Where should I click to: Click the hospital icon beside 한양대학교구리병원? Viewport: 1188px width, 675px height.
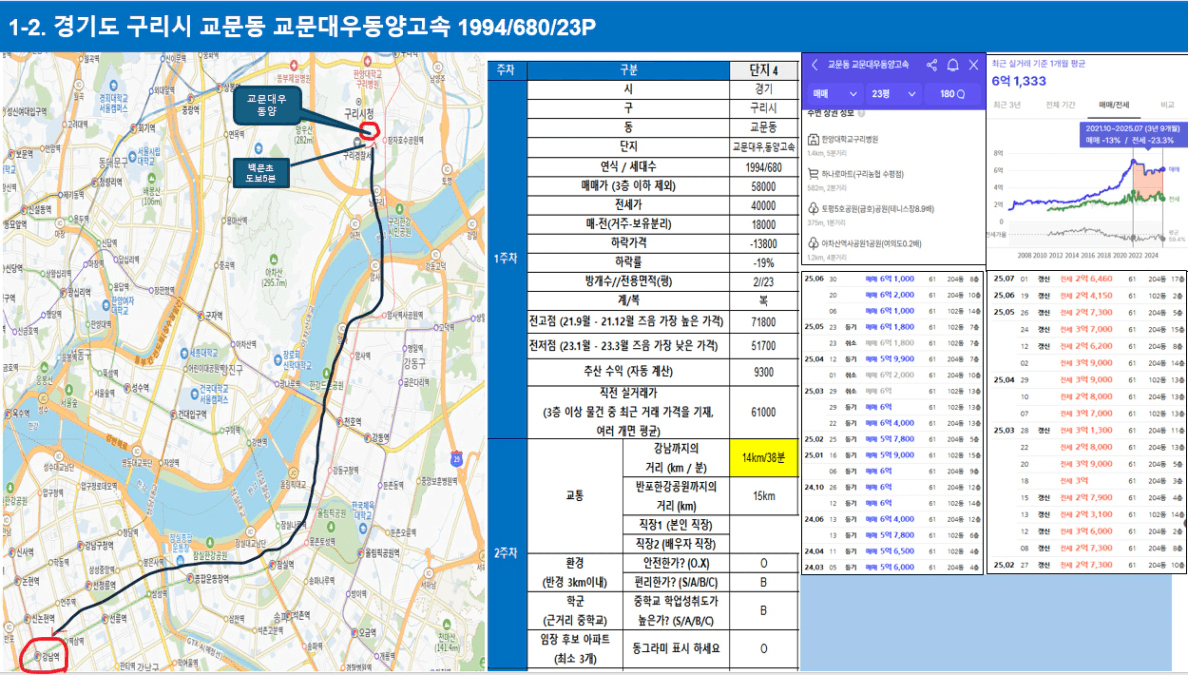point(813,139)
